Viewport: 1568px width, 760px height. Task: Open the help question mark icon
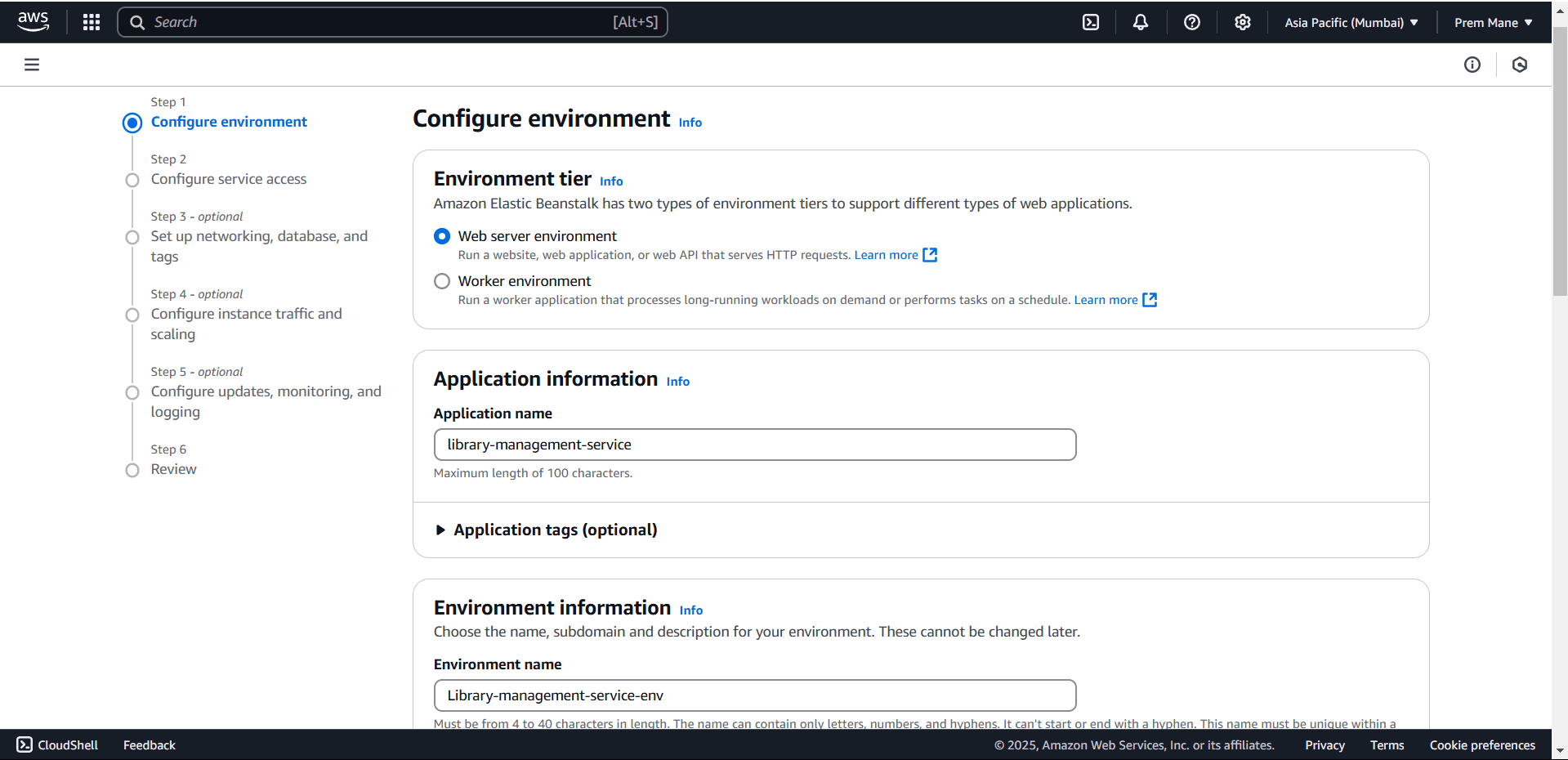click(x=1192, y=22)
